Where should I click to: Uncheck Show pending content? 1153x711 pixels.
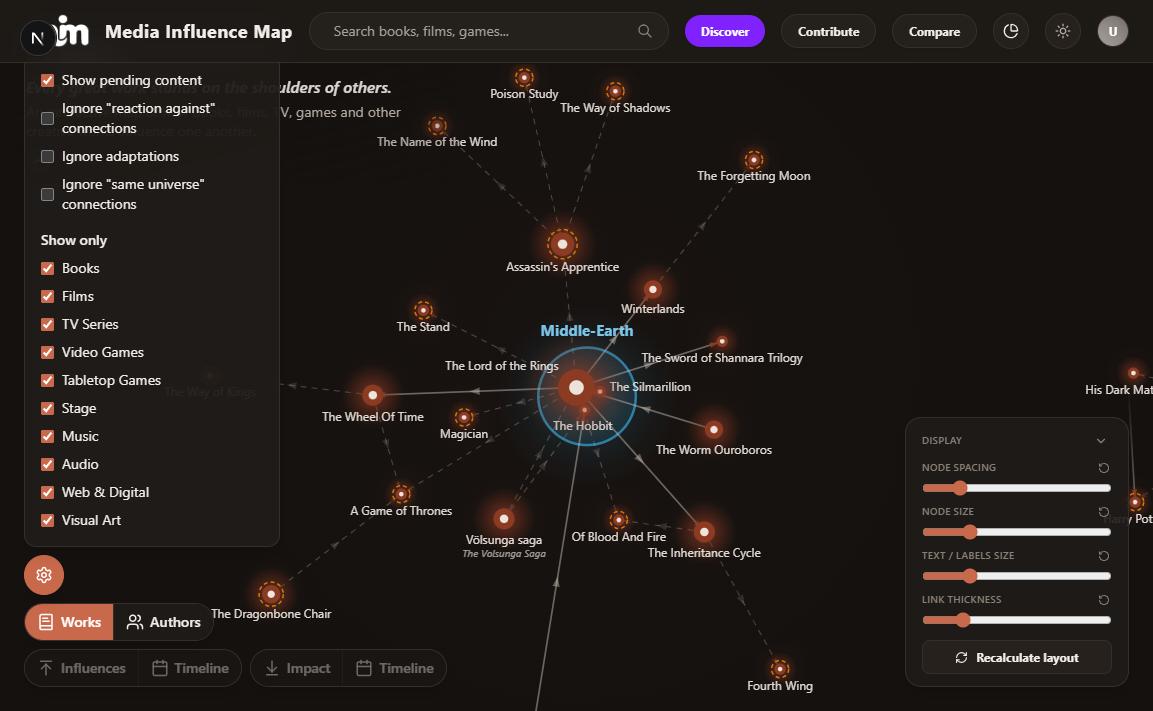[x=48, y=80]
